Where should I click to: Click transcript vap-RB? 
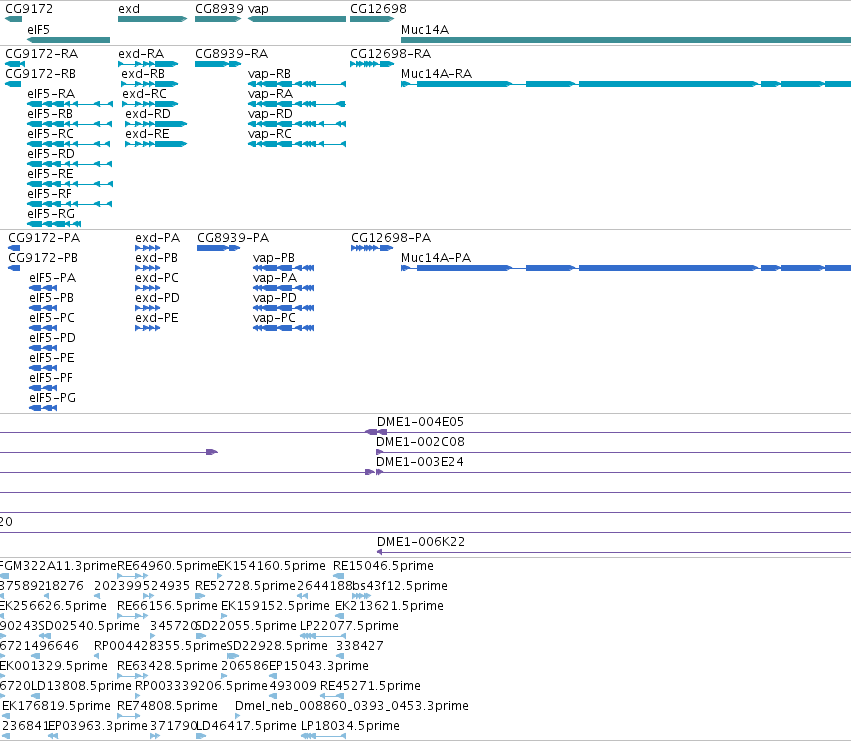point(297,84)
